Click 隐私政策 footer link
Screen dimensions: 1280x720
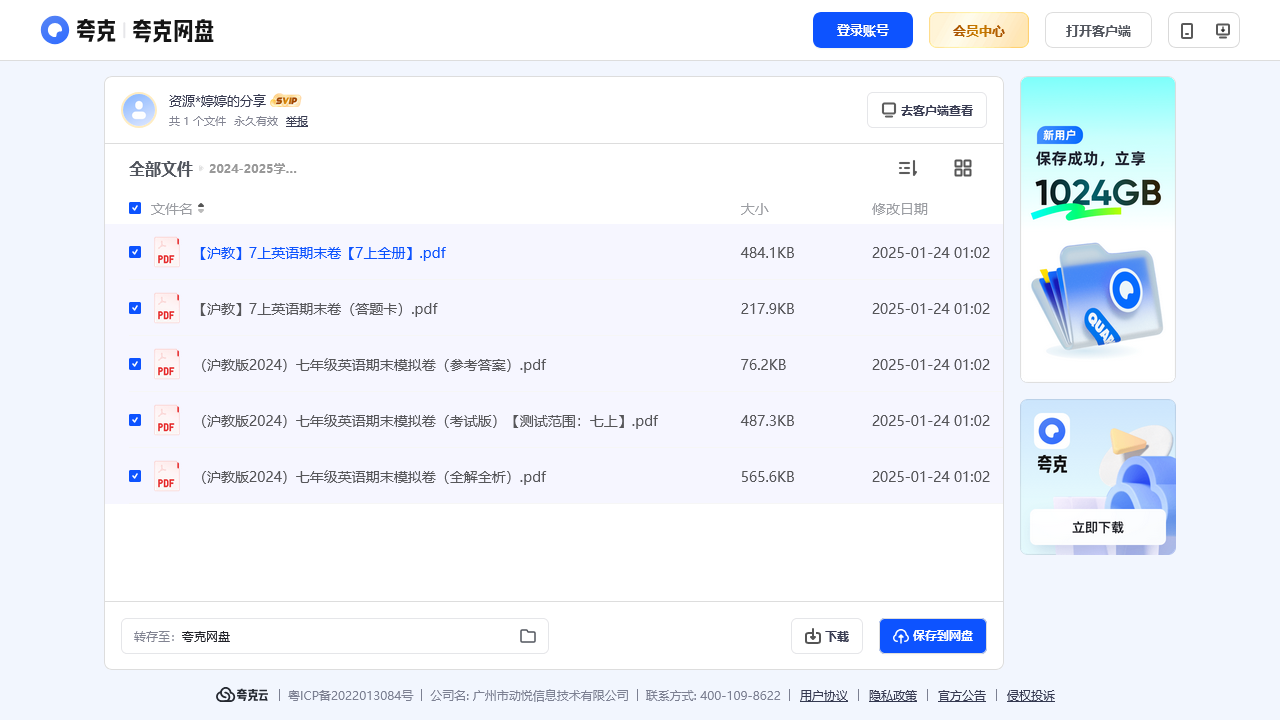893,696
